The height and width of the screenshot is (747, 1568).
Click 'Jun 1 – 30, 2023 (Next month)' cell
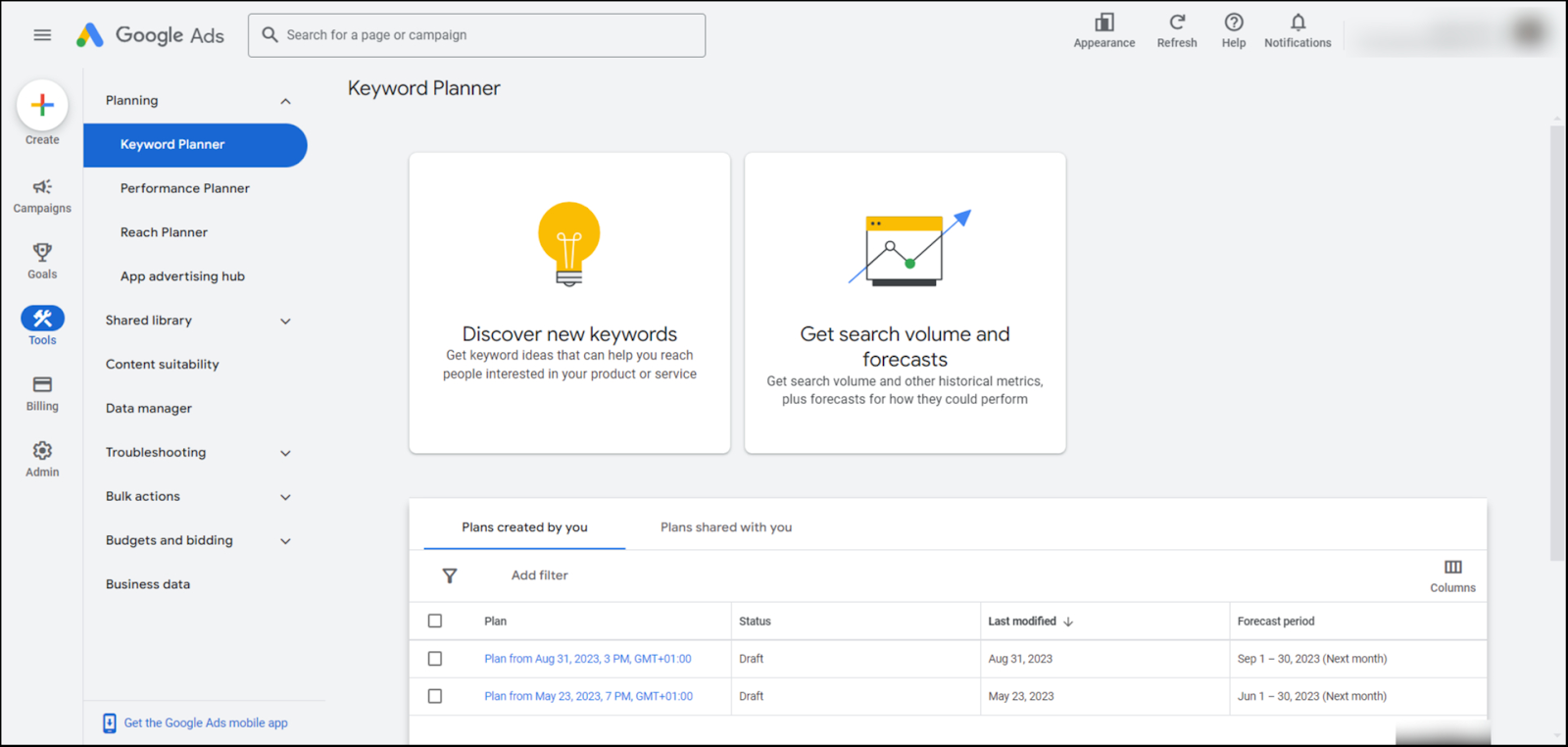tap(1312, 696)
